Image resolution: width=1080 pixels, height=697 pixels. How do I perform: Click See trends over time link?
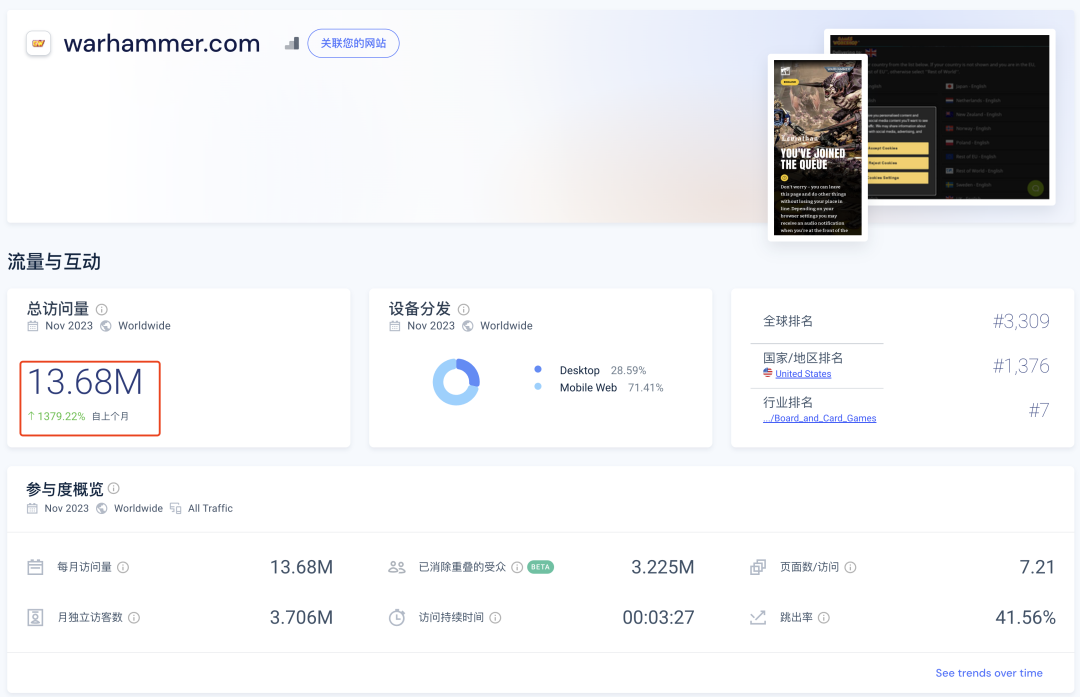(x=989, y=673)
